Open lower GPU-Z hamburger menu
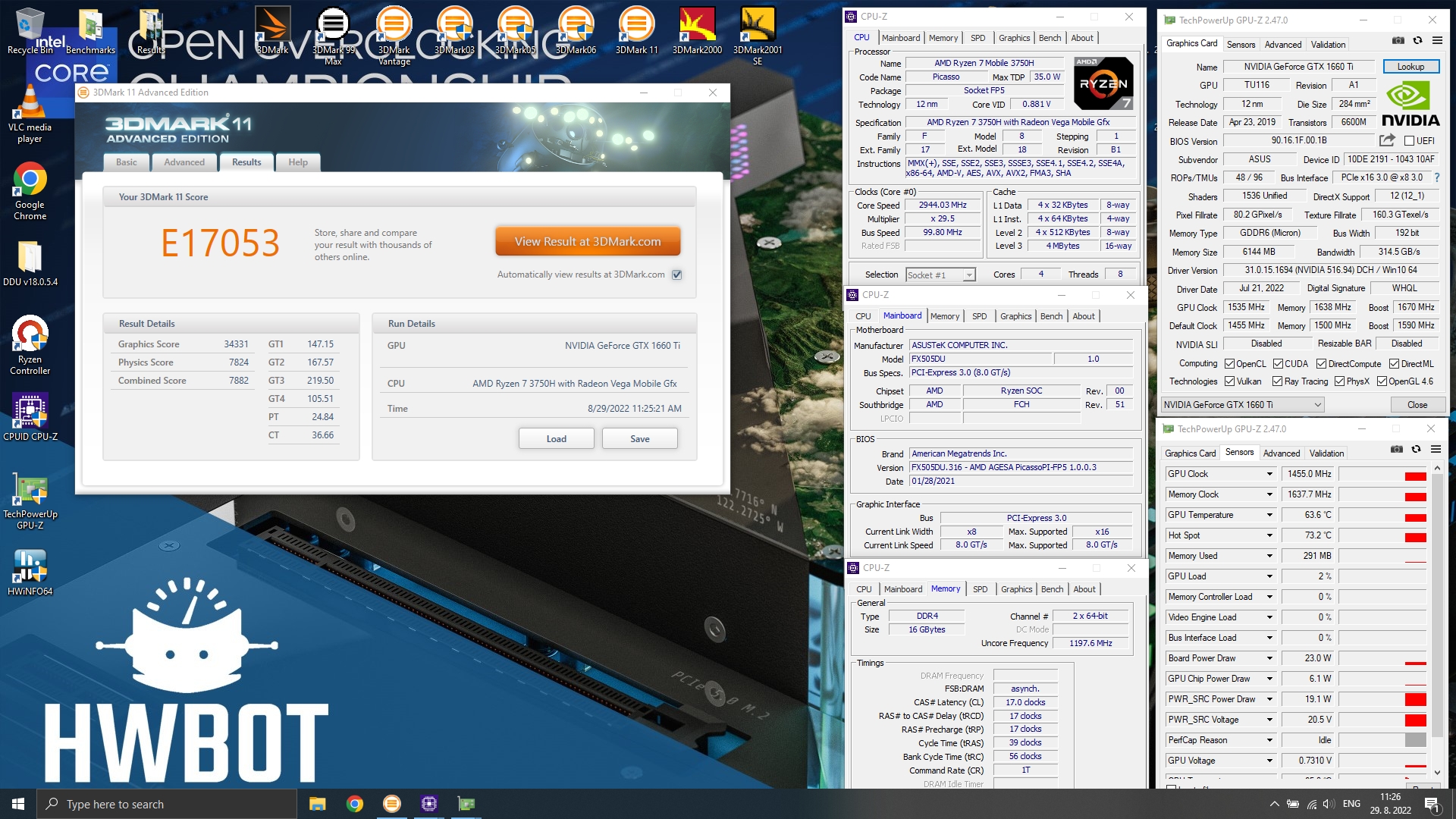 point(1436,449)
